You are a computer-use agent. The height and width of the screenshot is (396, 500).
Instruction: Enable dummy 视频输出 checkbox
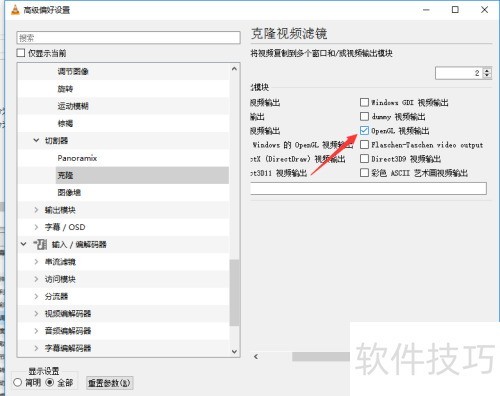pyautogui.click(x=364, y=116)
